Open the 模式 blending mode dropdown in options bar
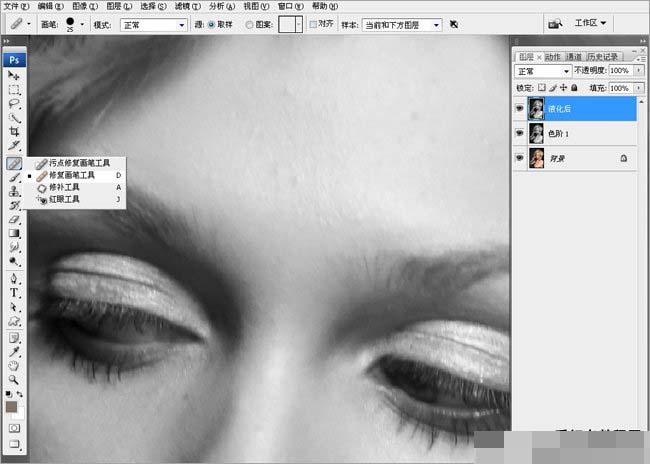Viewport: 650px width, 464px height. coord(153,23)
